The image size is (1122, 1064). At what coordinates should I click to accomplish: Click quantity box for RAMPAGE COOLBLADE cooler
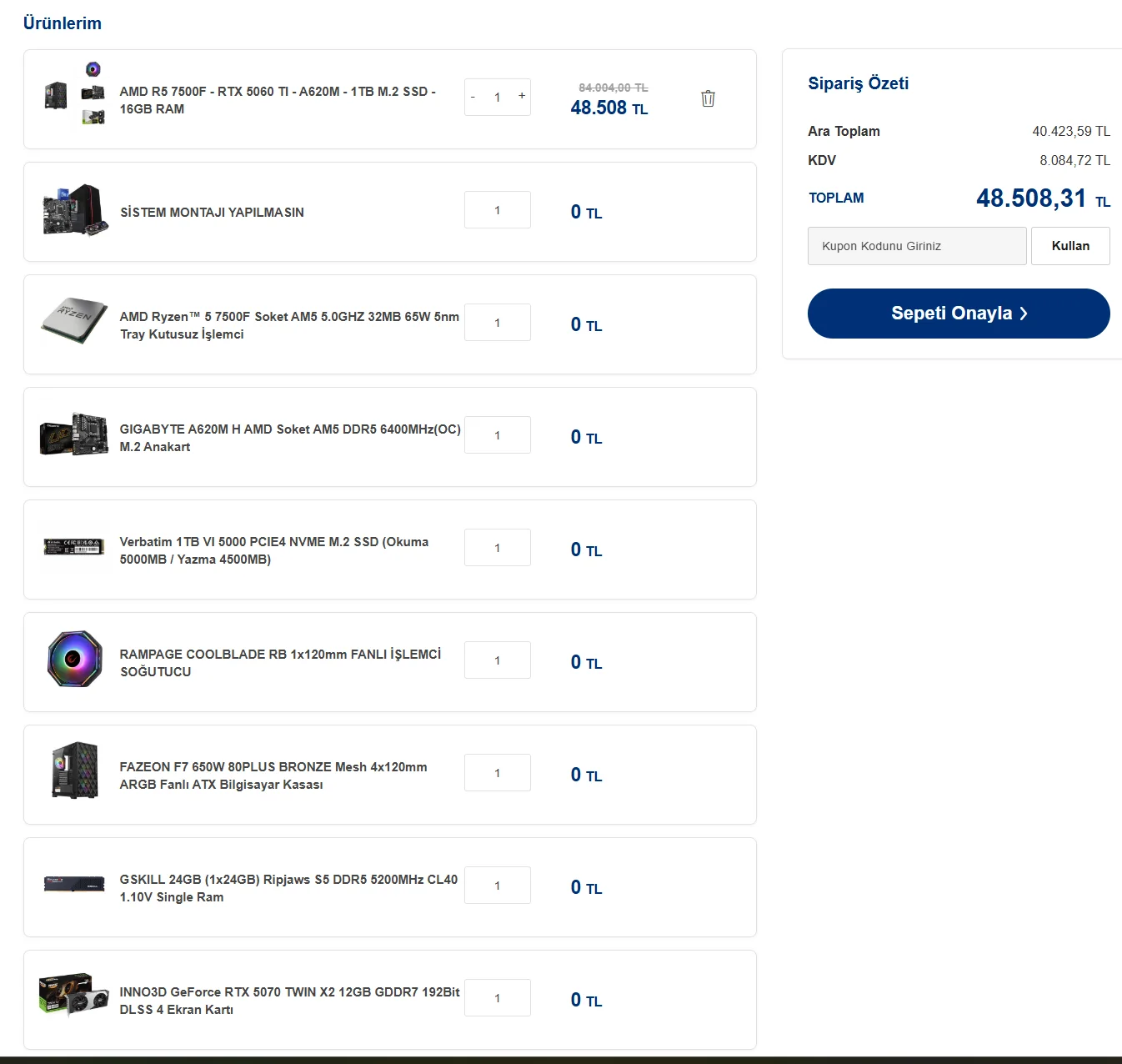point(498,660)
